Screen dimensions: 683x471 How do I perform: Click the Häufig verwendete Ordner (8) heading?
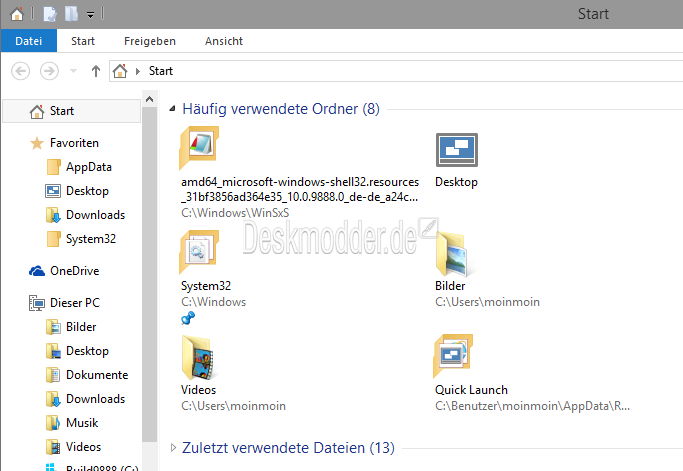coord(281,108)
